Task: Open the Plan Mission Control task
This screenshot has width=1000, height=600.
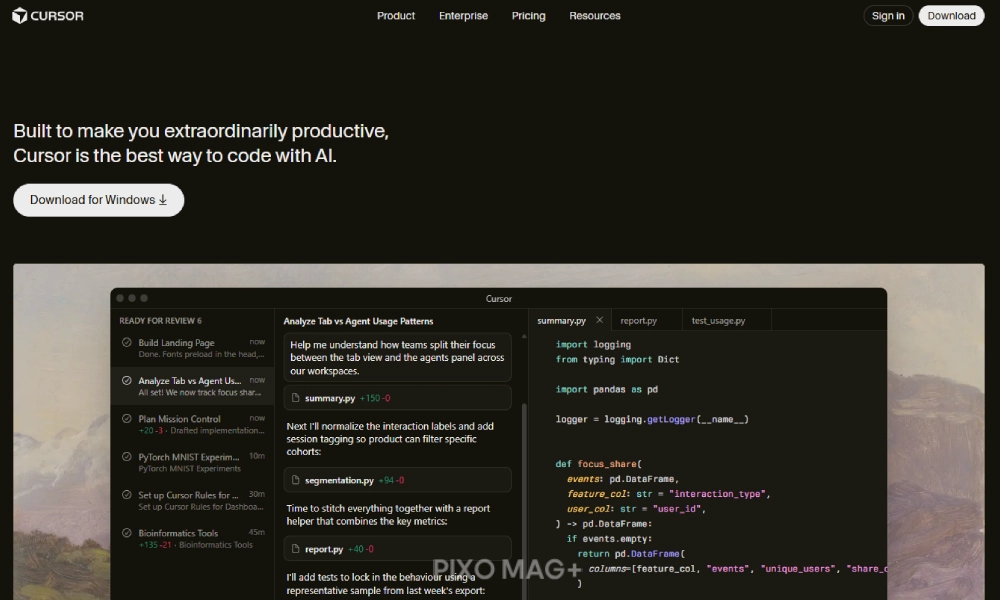Action: tap(193, 425)
